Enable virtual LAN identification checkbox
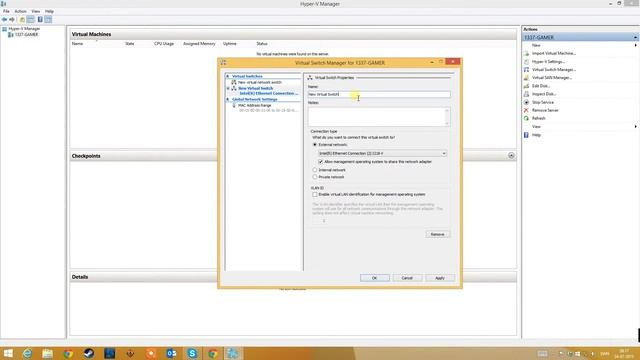Screen dimensions: 640x360 pyautogui.click(x=315, y=195)
